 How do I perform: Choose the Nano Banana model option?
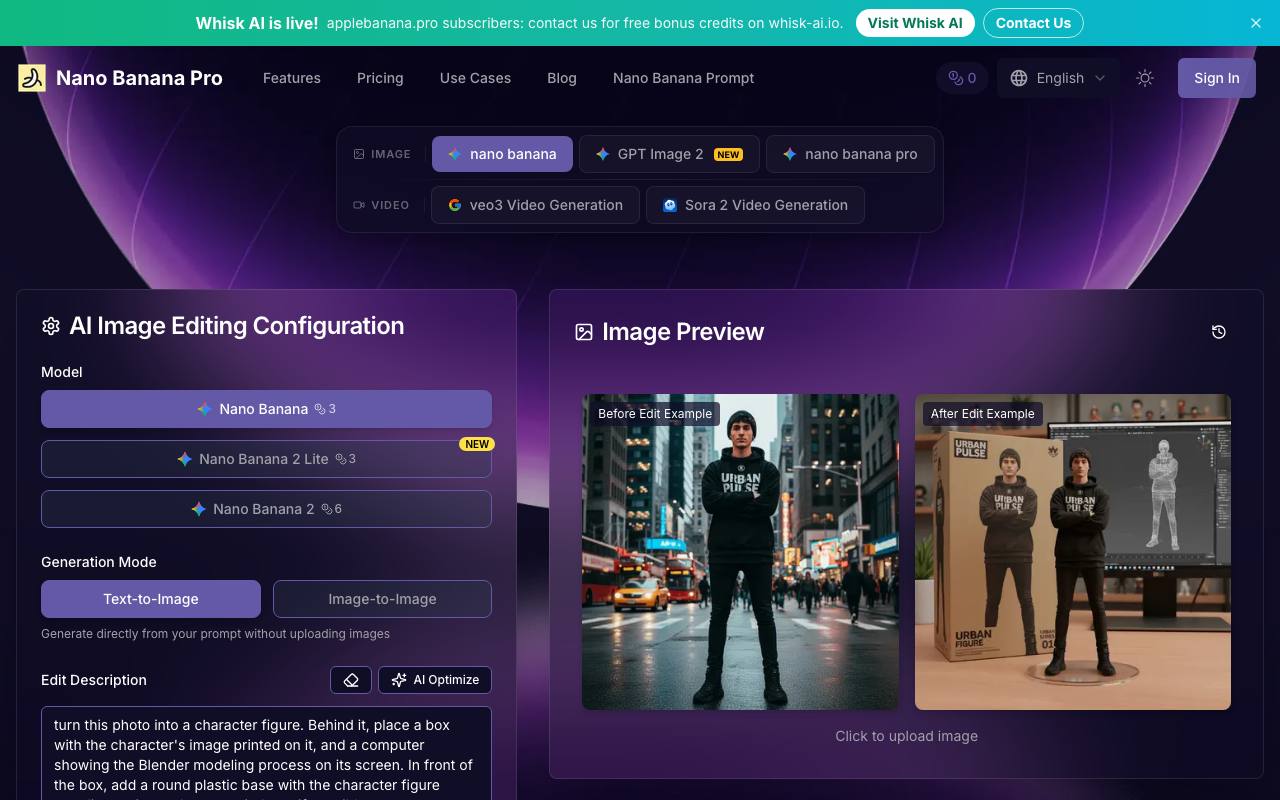click(266, 409)
